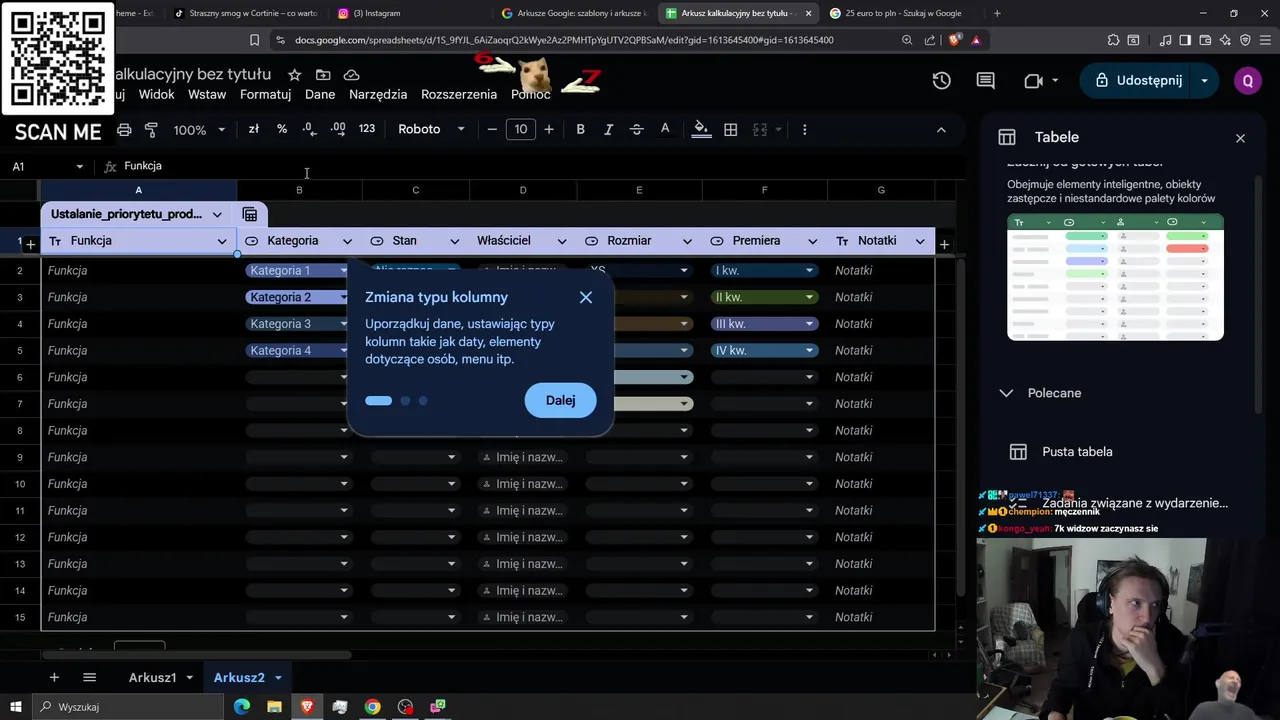Toggle italic formatting

click(608, 129)
